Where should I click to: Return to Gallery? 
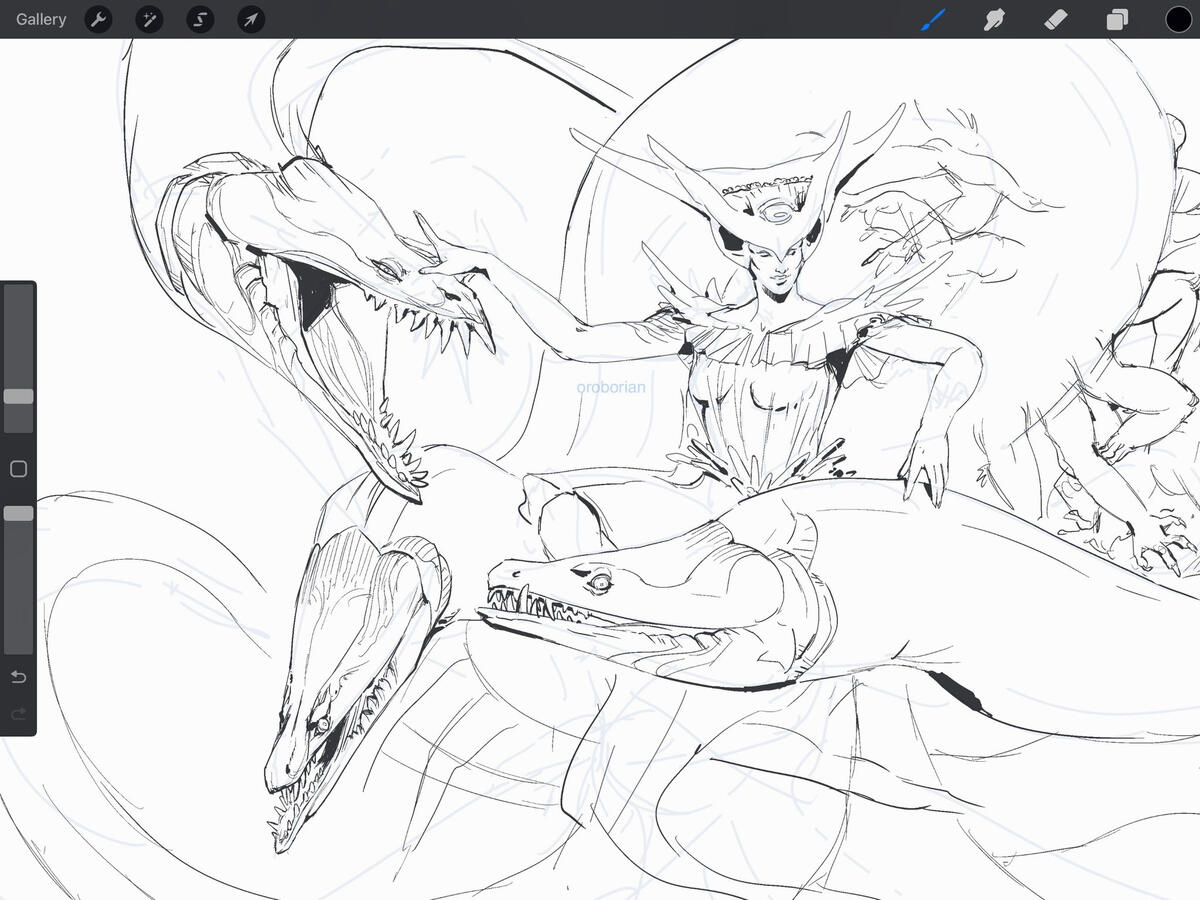click(x=41, y=19)
